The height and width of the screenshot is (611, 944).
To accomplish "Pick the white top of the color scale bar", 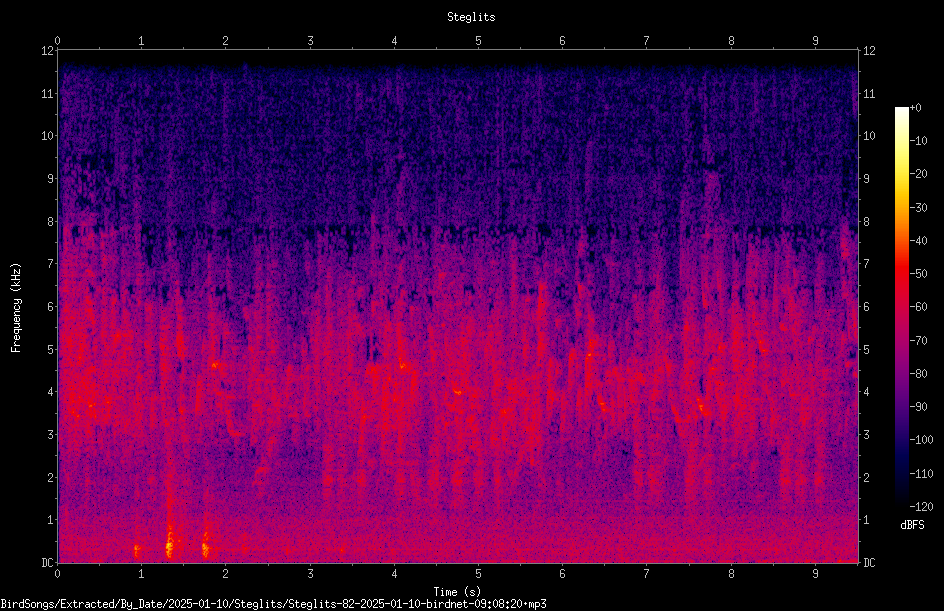I will point(901,112).
